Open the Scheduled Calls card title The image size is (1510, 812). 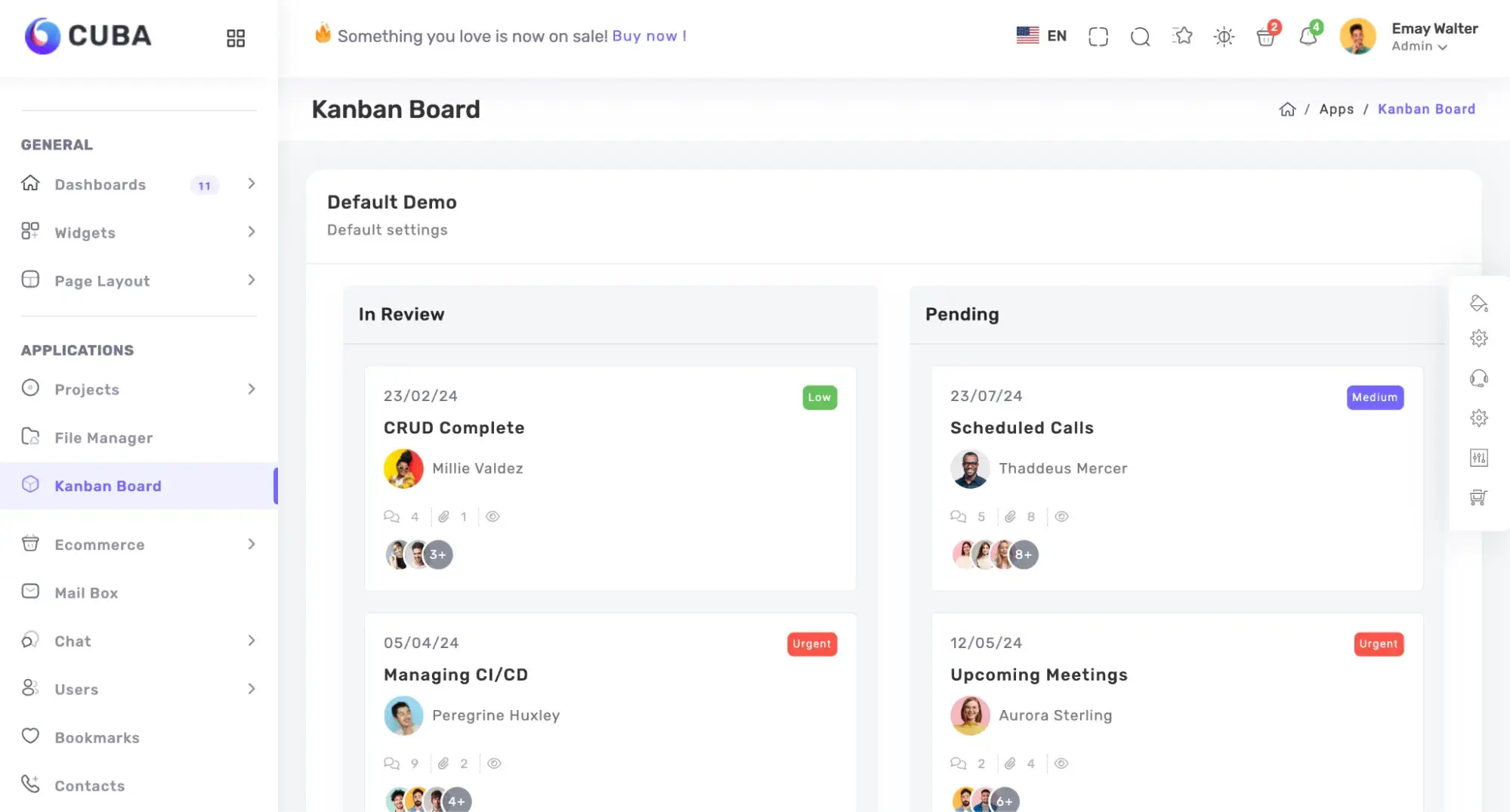point(1021,428)
